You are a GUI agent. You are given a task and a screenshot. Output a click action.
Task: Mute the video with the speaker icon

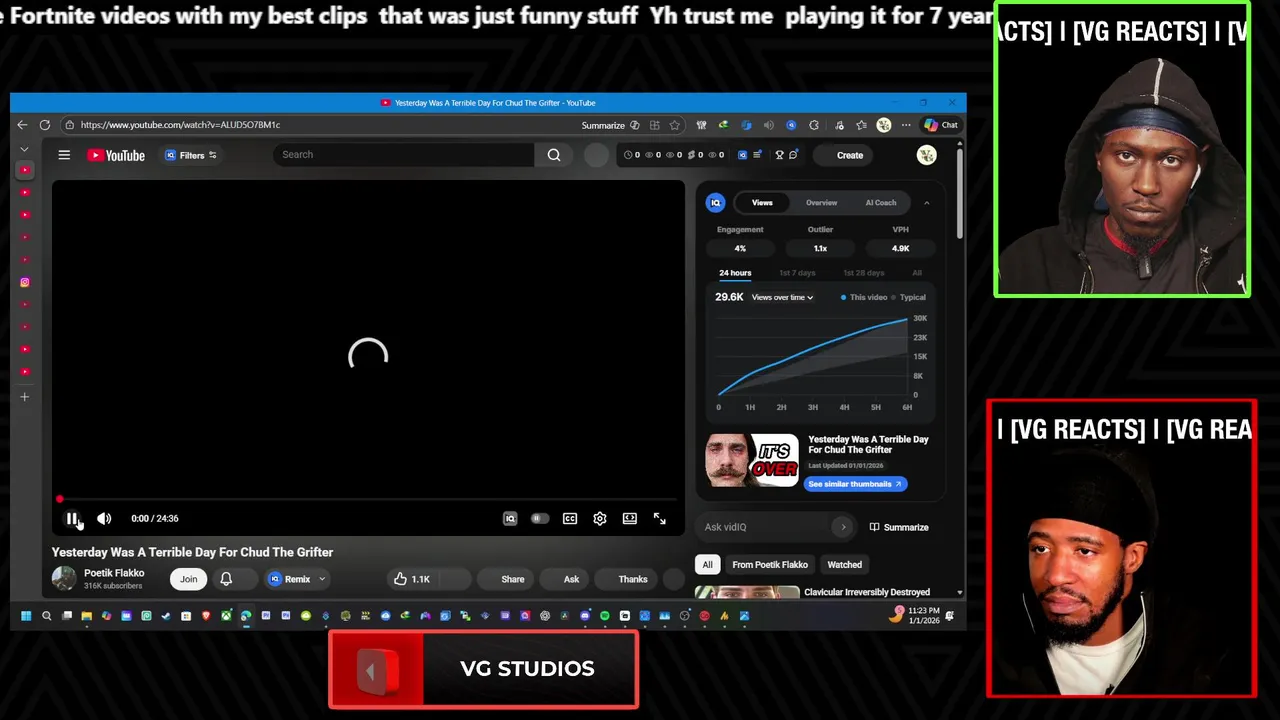[104, 518]
